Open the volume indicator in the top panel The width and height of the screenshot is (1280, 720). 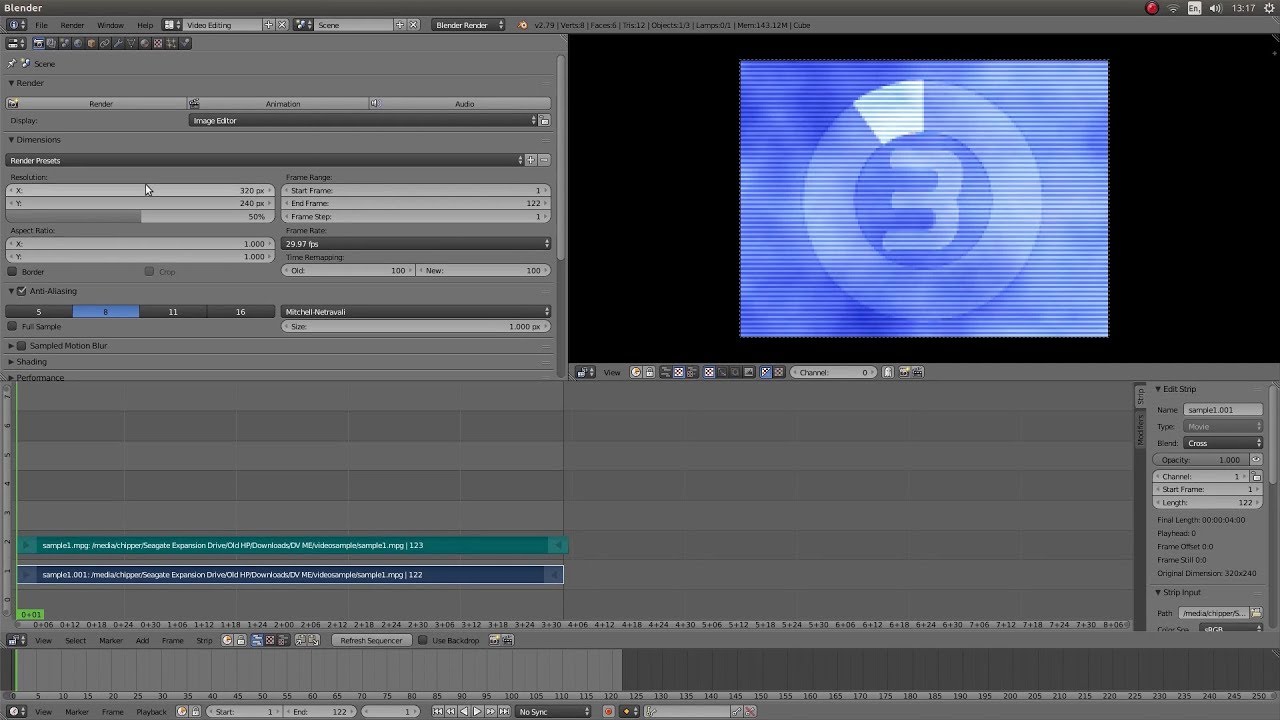(x=1216, y=8)
